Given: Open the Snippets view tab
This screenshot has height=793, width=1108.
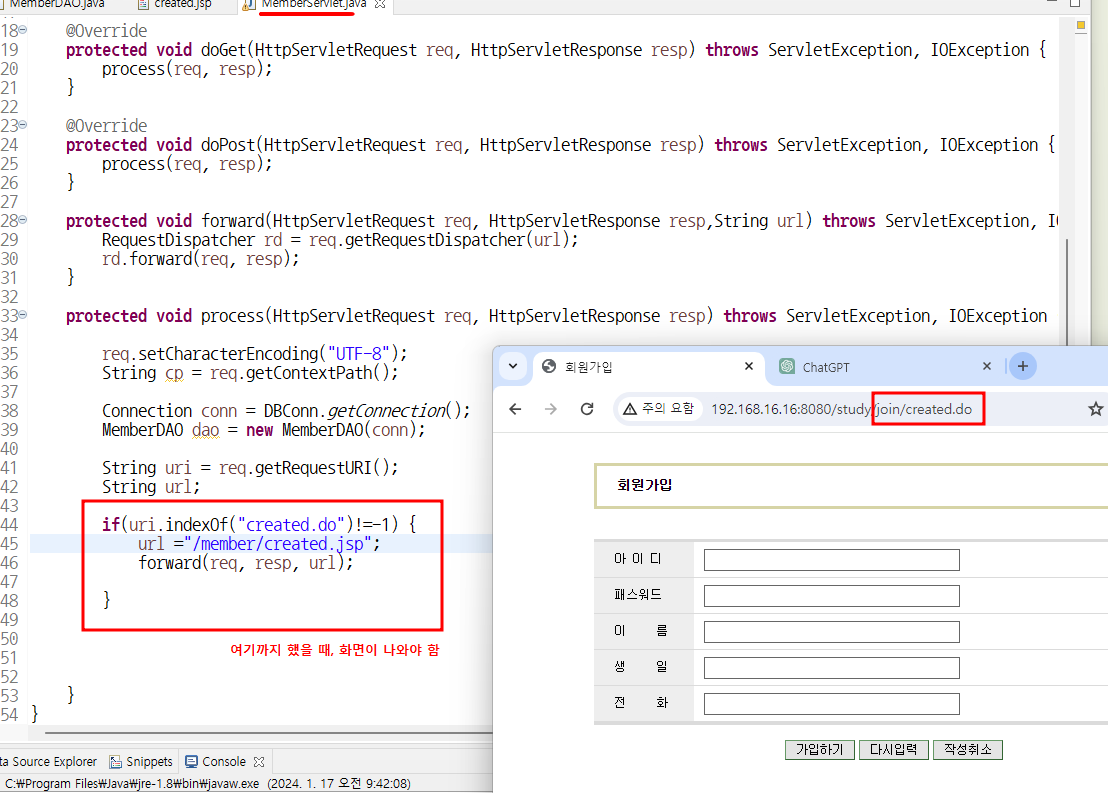Looking at the screenshot, I should coord(141,761).
